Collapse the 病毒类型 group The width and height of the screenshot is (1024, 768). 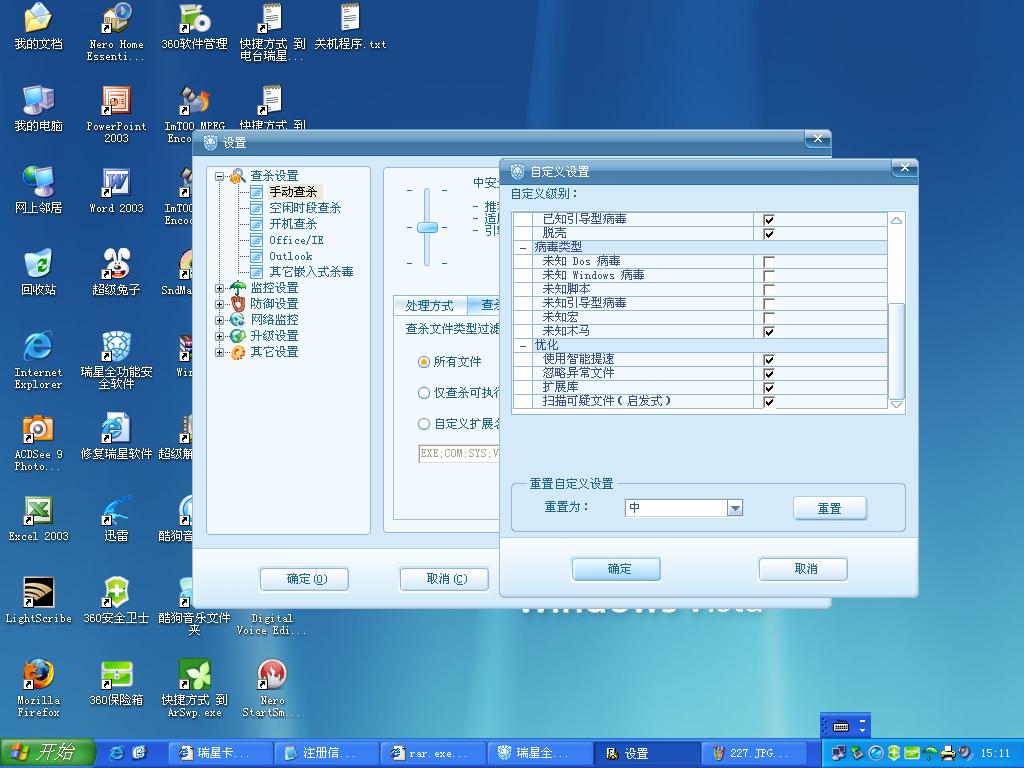[x=523, y=247]
